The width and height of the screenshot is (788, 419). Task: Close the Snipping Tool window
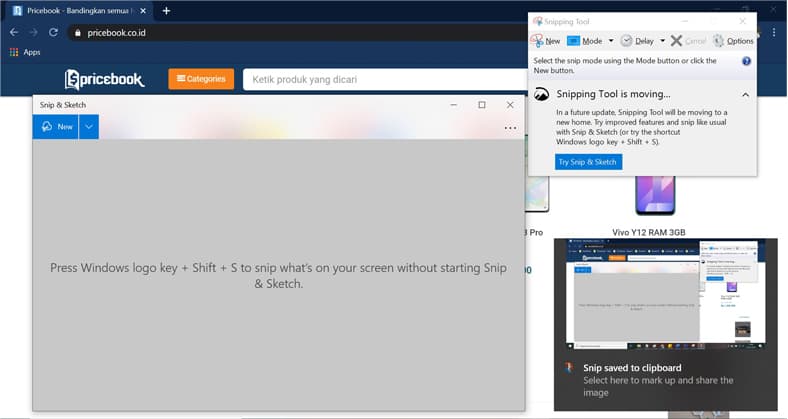point(742,21)
